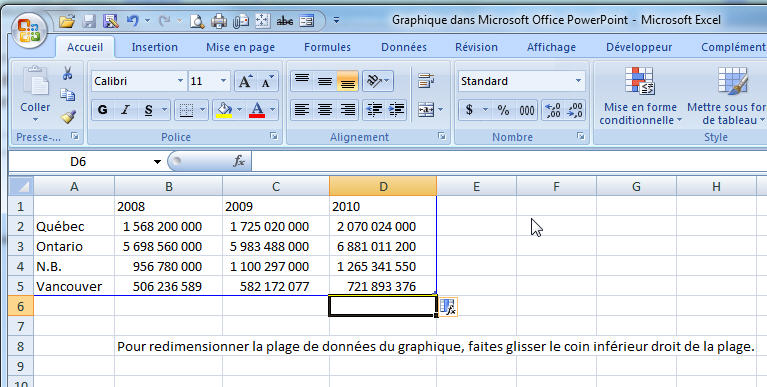This screenshot has width=767, height=387.
Task: Click the quick print printer icon
Action: click(x=219, y=21)
